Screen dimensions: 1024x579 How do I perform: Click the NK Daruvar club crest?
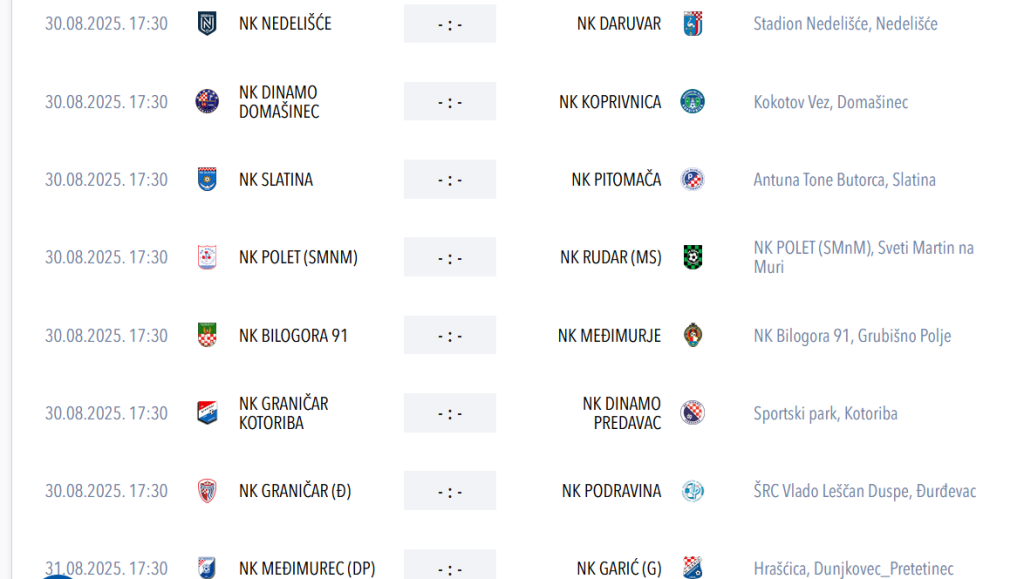(693, 24)
